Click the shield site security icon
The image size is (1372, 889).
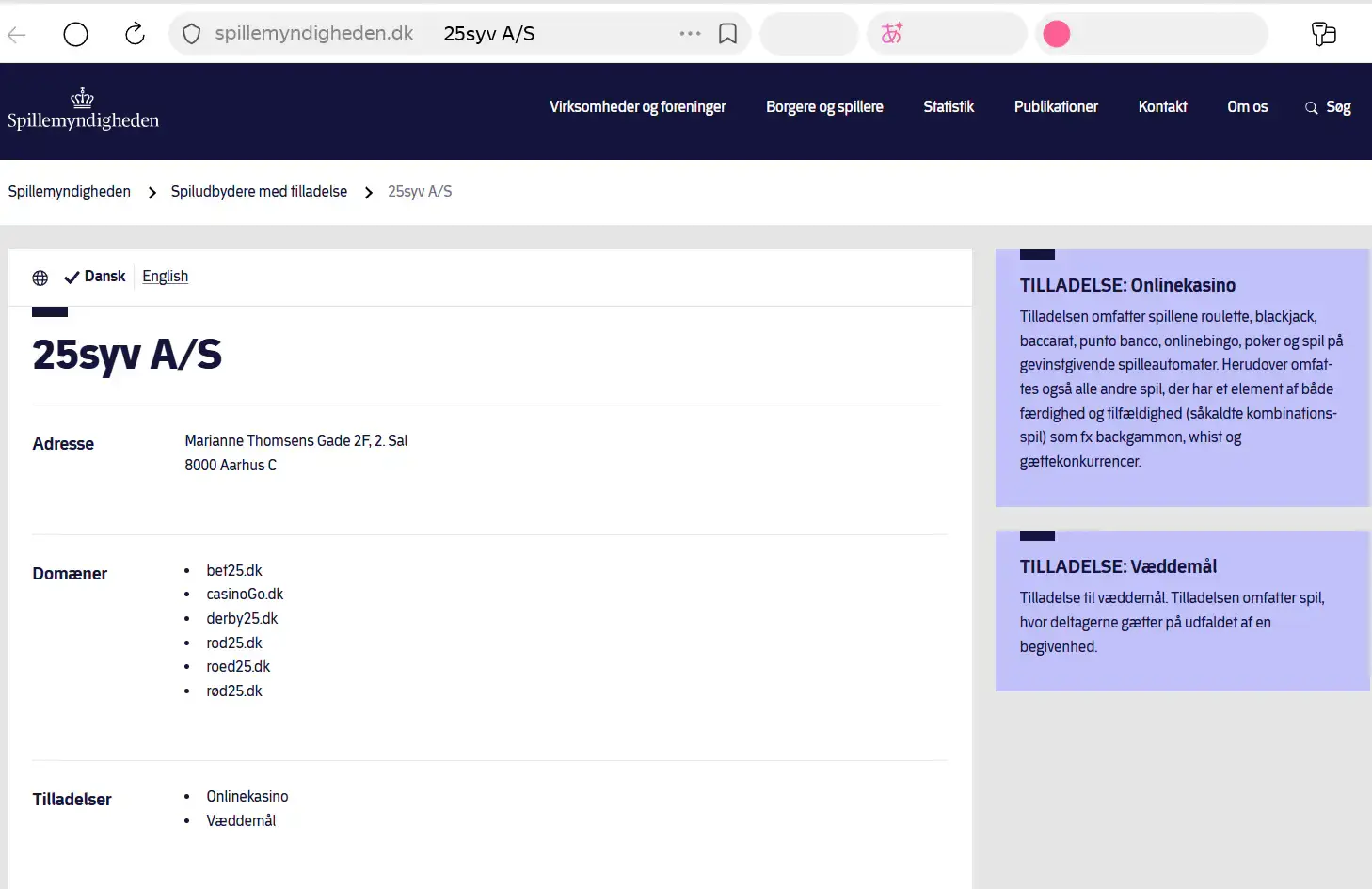[x=192, y=35]
